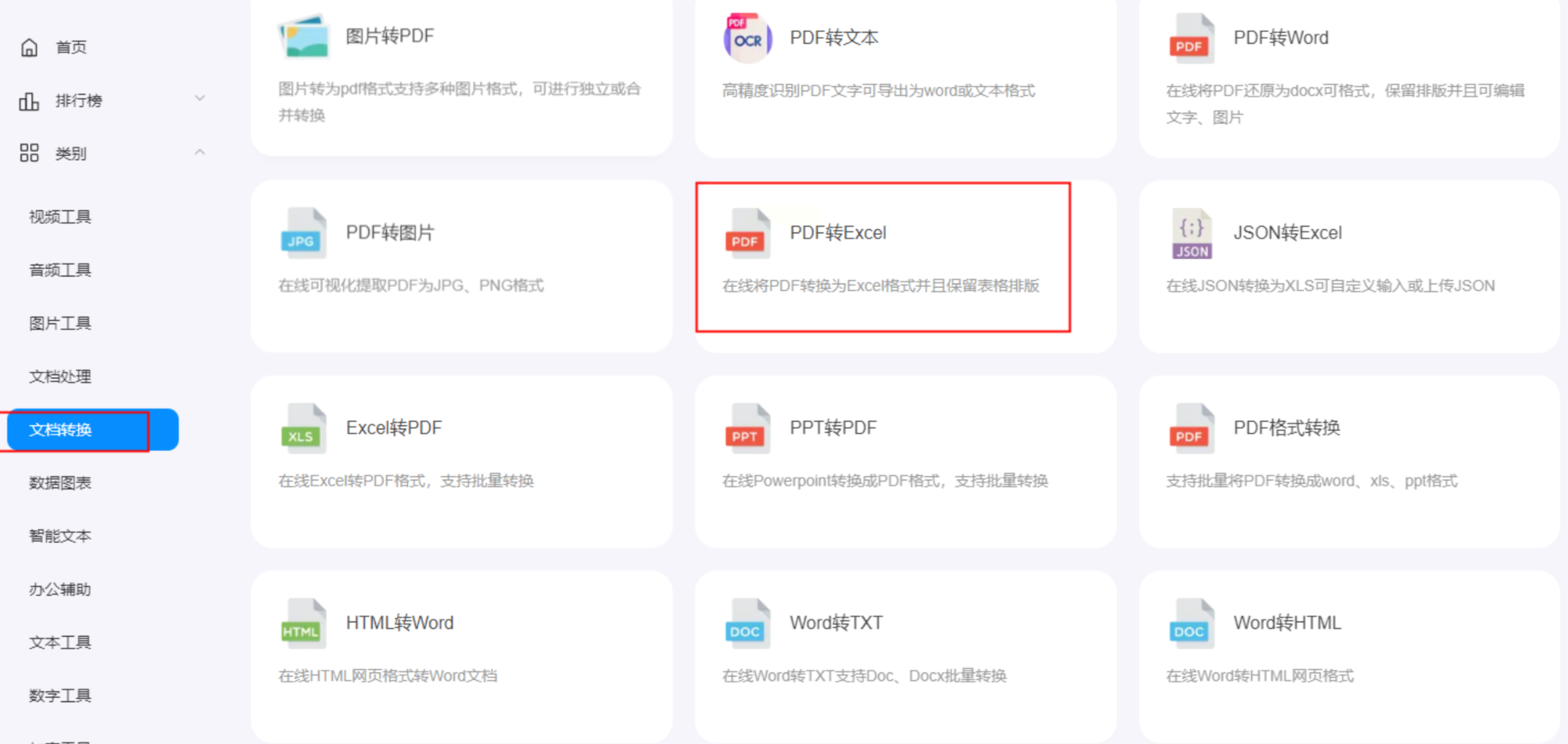This screenshot has width=1568, height=744.
Task: Click the 图片转PDF picture icon
Action: [x=303, y=37]
